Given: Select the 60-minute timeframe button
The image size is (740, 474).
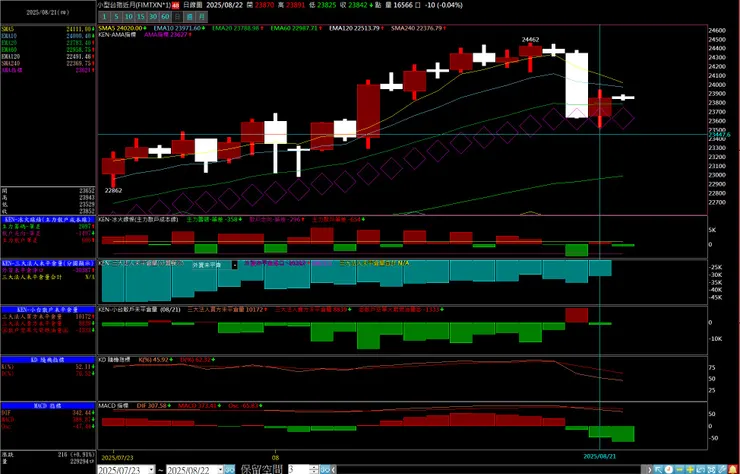Looking at the screenshot, I should click(165, 17).
